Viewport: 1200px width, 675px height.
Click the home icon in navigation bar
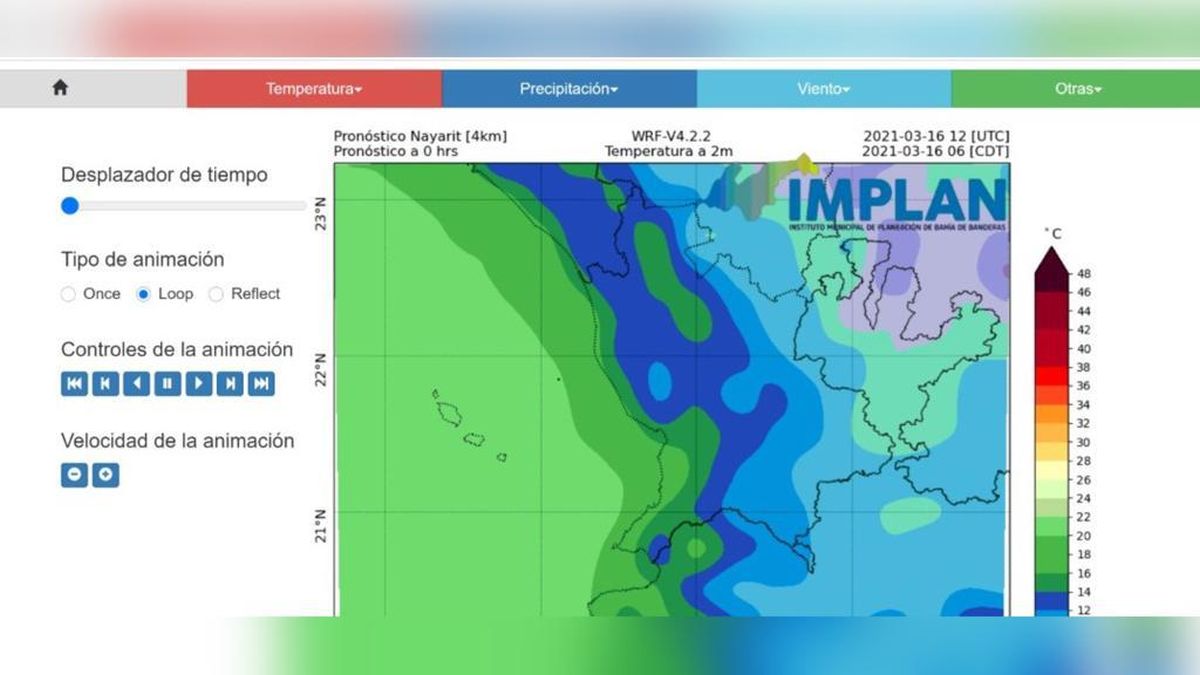[x=60, y=88]
